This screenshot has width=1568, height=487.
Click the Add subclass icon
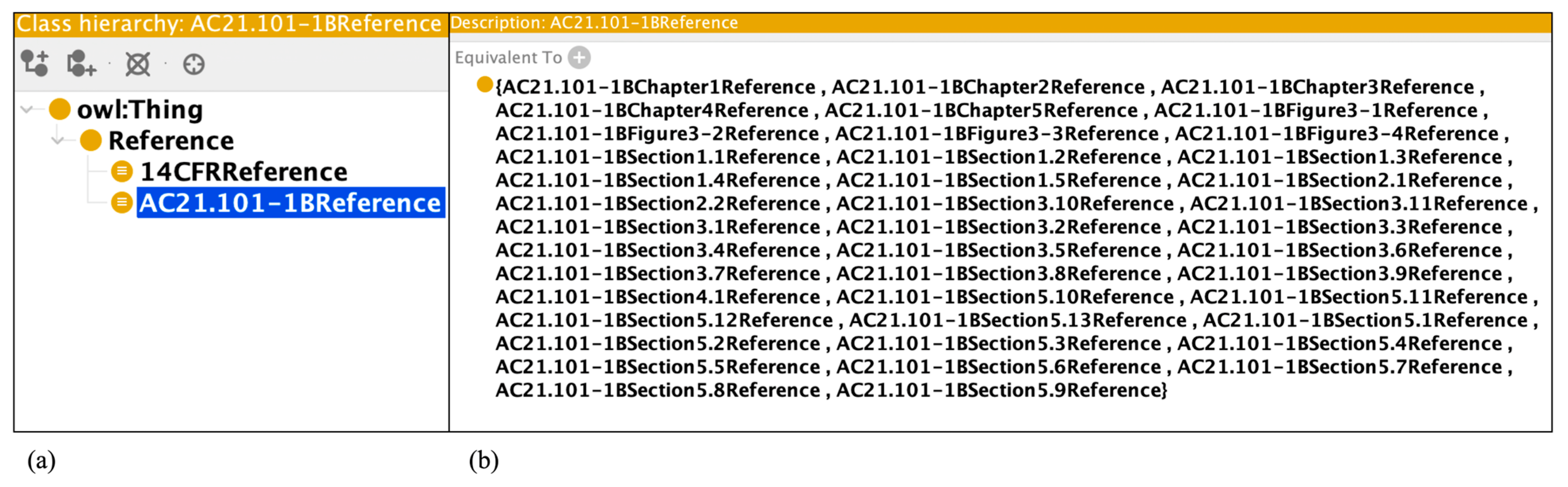[35, 63]
